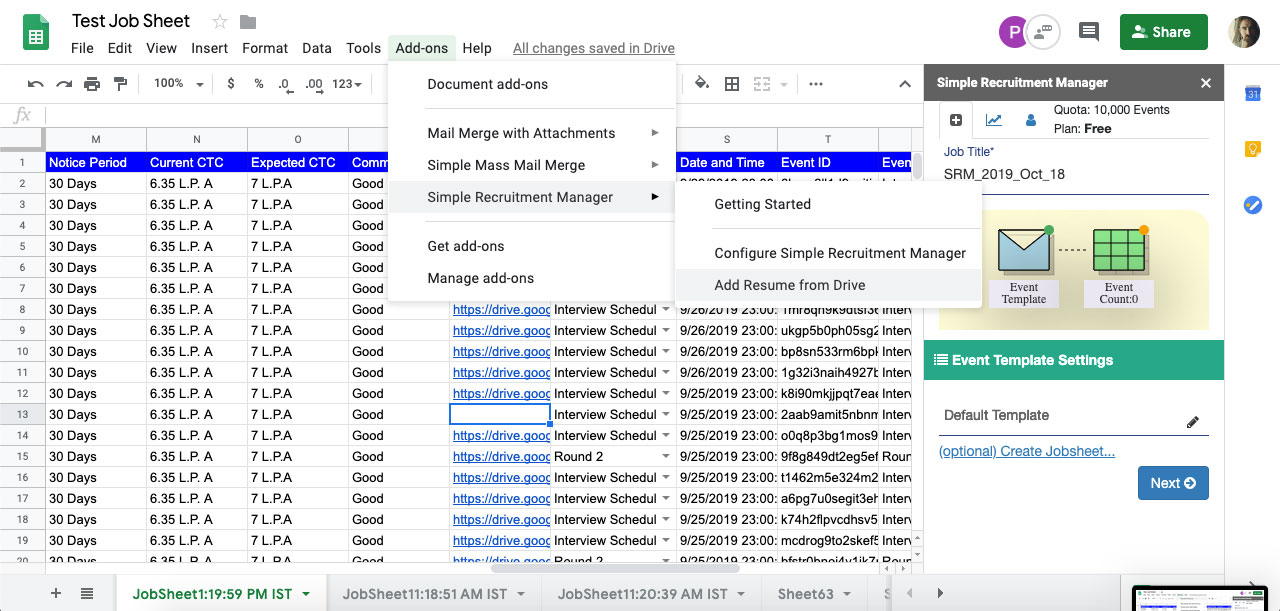This screenshot has height=611, width=1280.
Task: Open the Google Tasks side panel
Action: click(x=1251, y=204)
